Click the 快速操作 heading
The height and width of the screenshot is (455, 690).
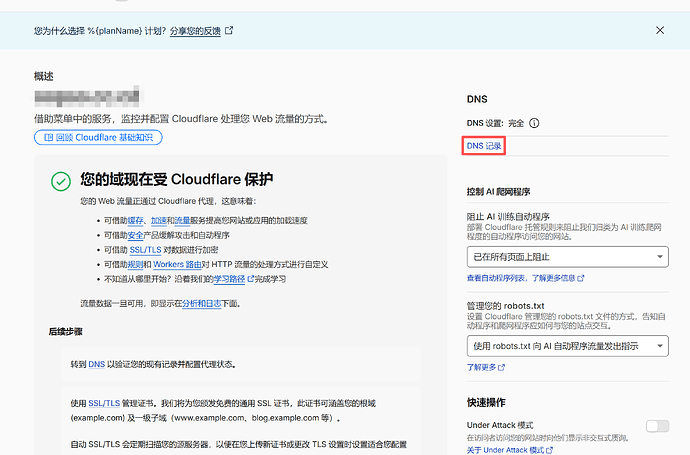click(486, 402)
